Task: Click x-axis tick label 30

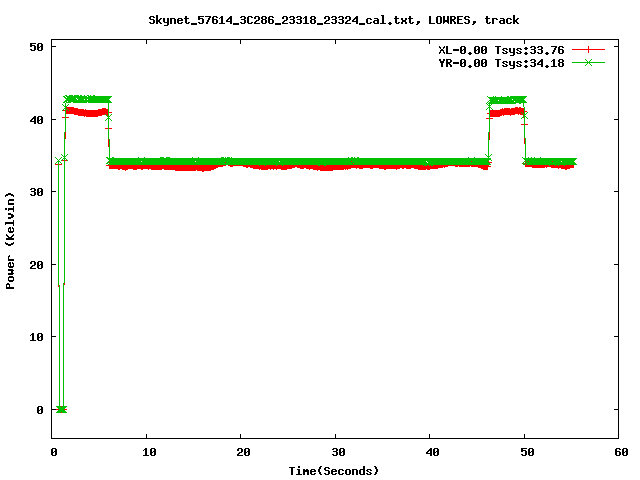Action: click(338, 452)
